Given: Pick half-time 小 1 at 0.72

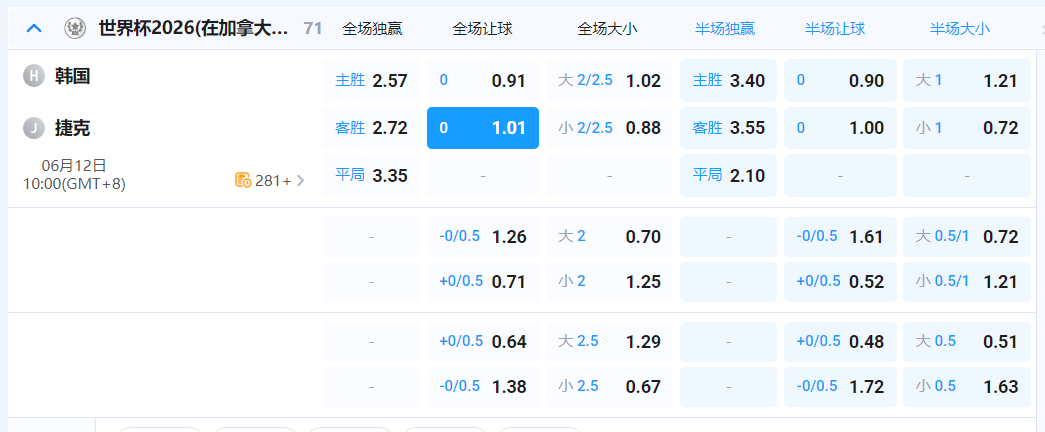Looking at the screenshot, I should click(967, 128).
